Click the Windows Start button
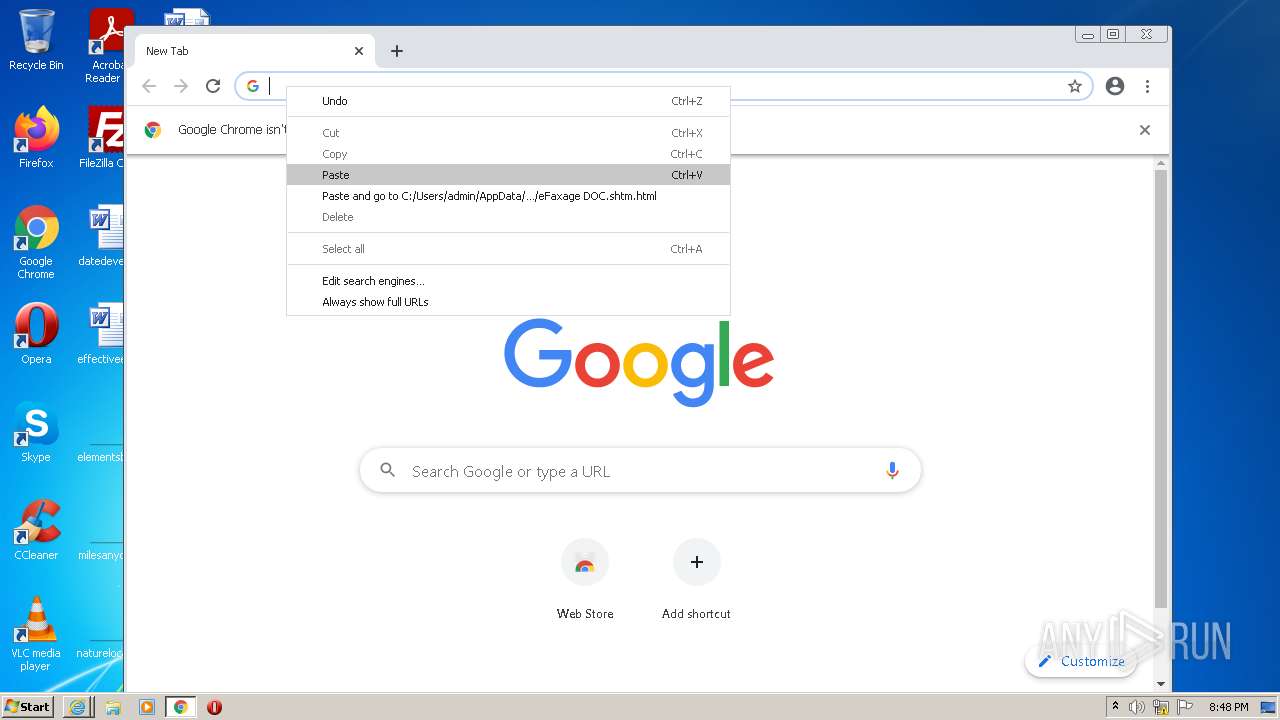This screenshot has height=720, width=1280. click(x=28, y=706)
